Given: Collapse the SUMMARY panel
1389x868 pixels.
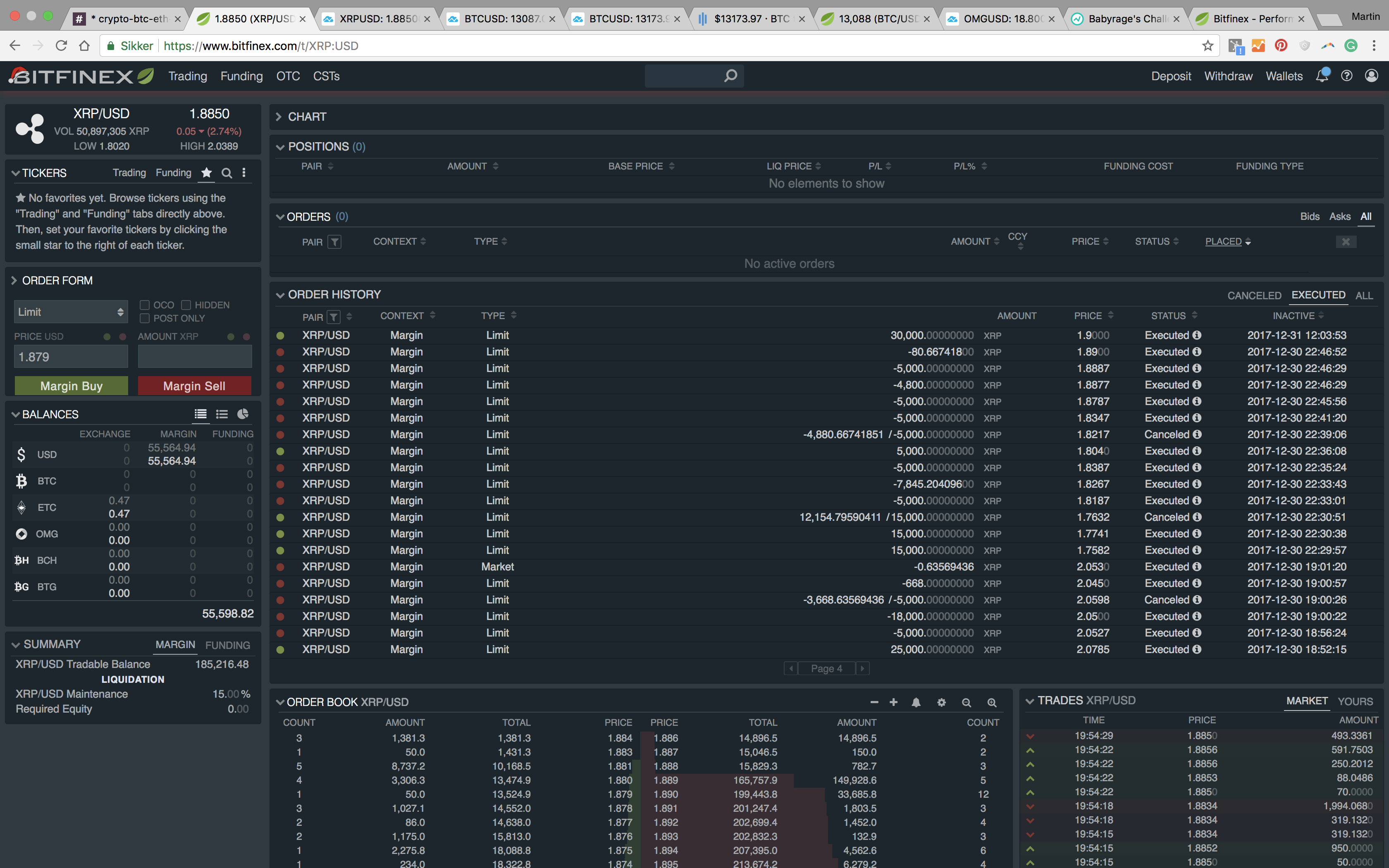Looking at the screenshot, I should [15, 645].
